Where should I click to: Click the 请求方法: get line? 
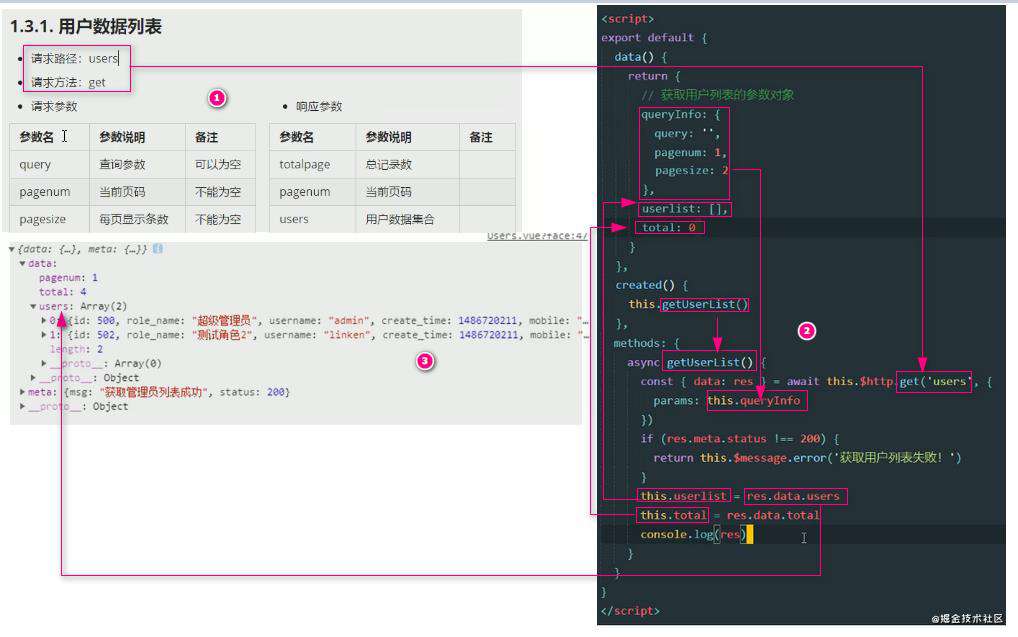pyautogui.click(x=68, y=82)
